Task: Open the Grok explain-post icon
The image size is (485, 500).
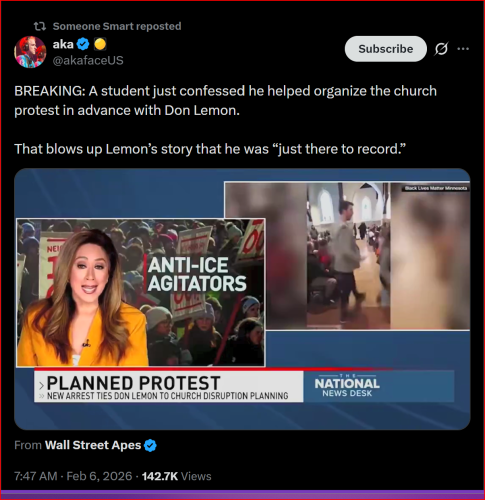Action: tap(441, 49)
